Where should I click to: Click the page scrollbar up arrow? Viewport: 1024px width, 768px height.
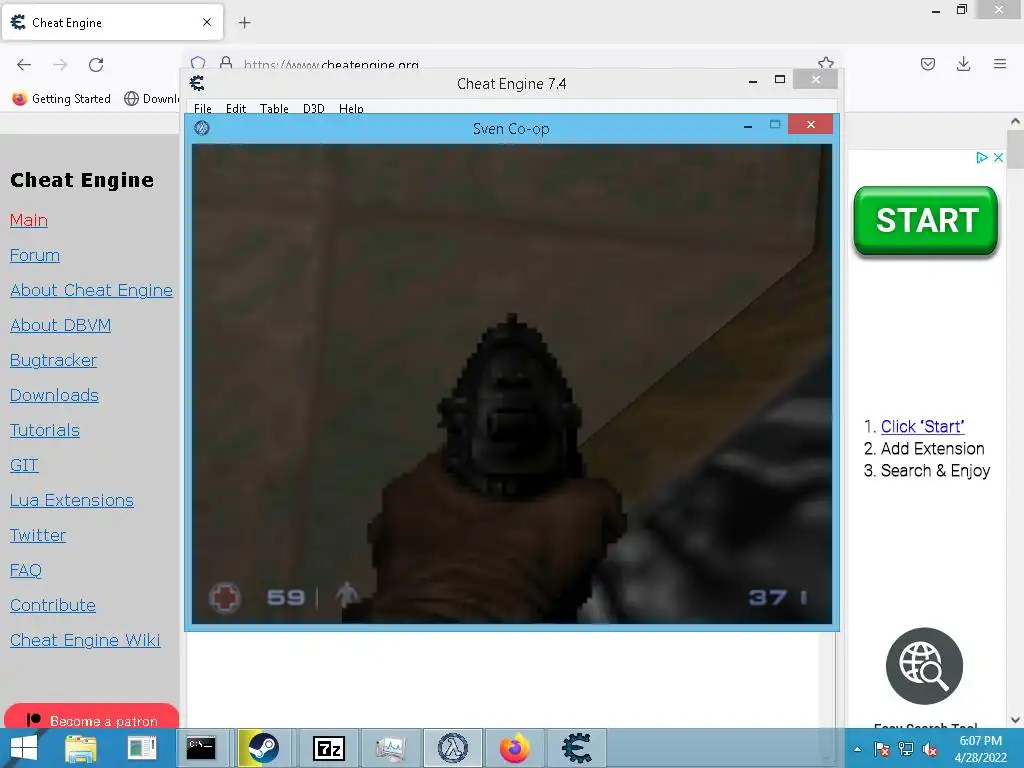(1015, 121)
